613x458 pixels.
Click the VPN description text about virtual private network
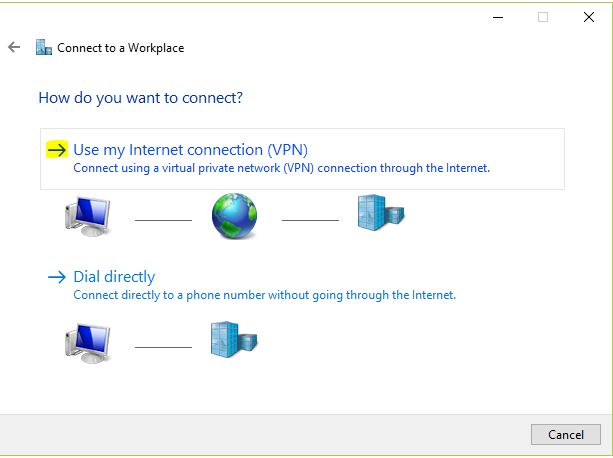tap(281, 168)
